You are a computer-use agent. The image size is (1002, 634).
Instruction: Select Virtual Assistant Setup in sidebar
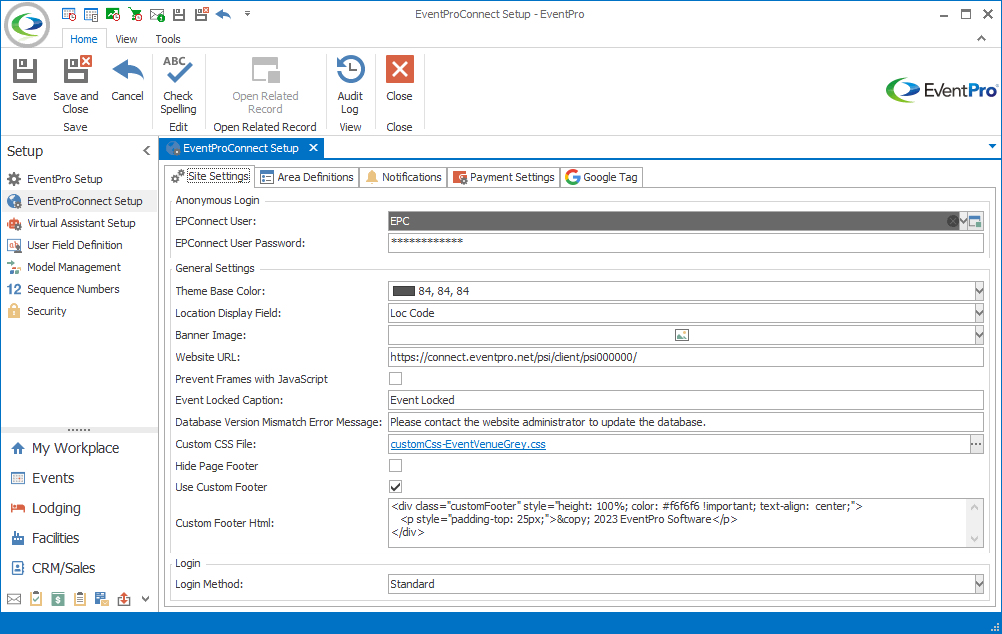(x=79, y=223)
